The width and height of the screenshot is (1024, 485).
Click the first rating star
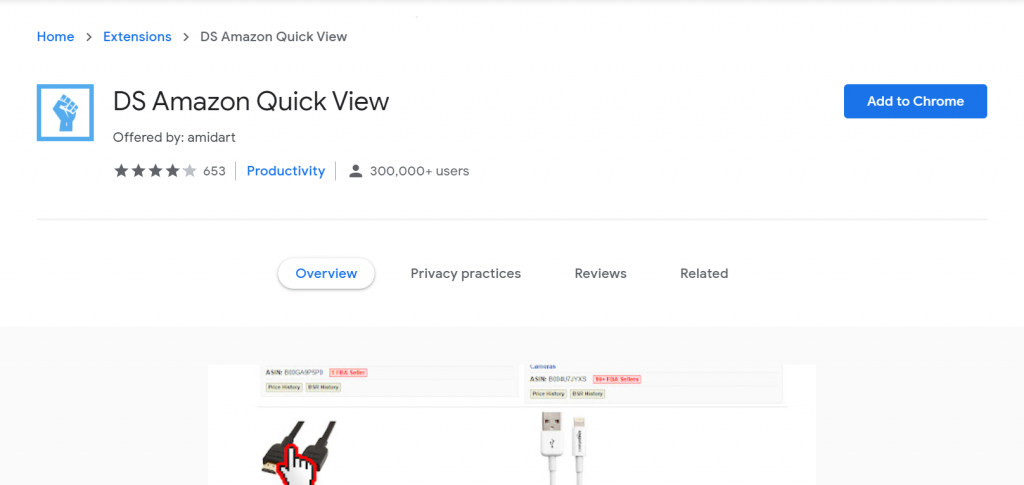click(x=121, y=171)
